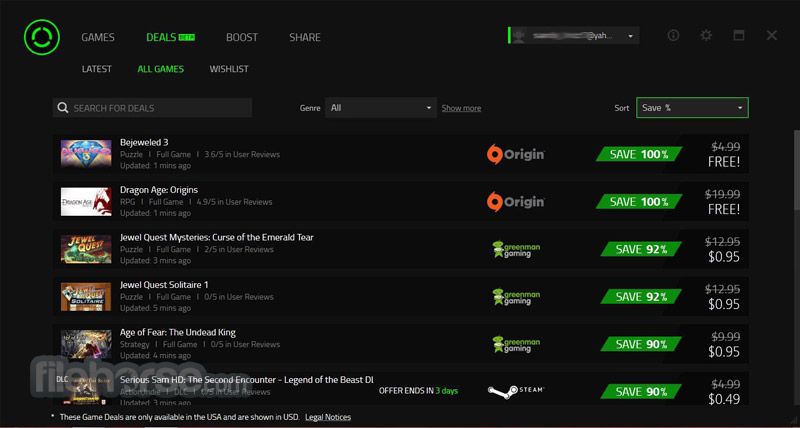
Task: Open Age of Fear thumbnail
Action: tap(86, 344)
